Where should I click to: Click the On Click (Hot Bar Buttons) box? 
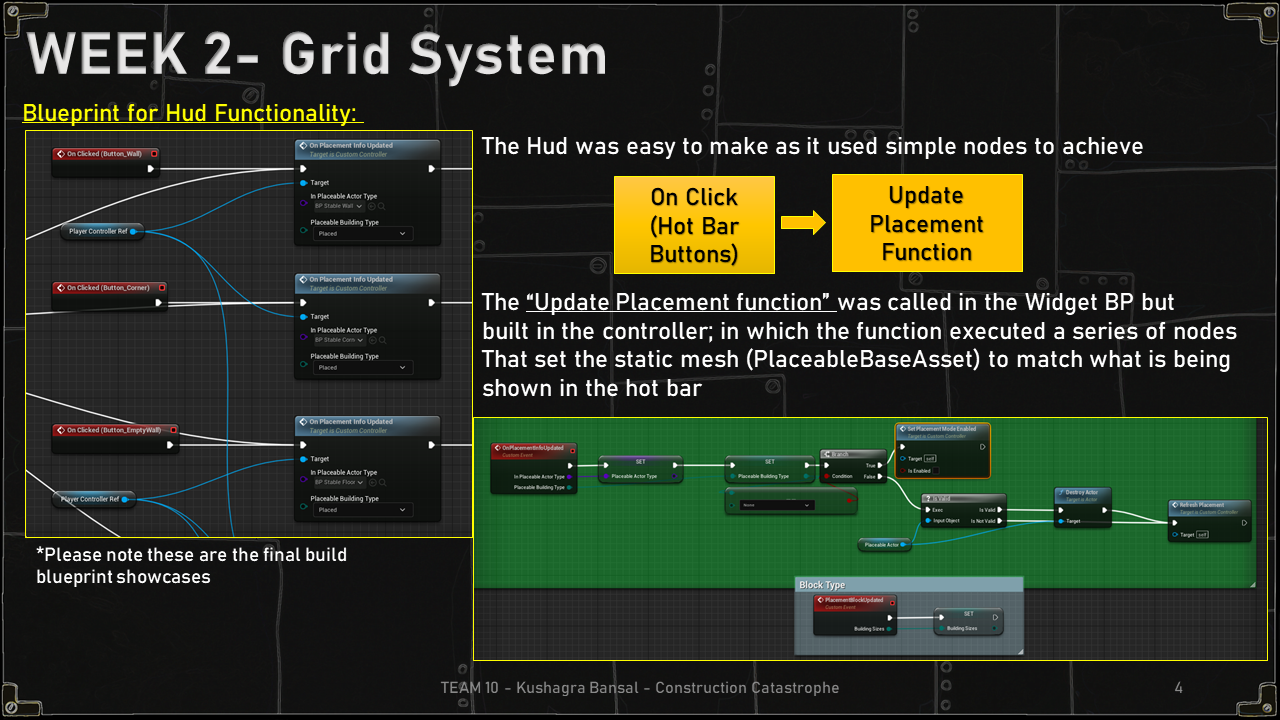pyautogui.click(x=694, y=225)
